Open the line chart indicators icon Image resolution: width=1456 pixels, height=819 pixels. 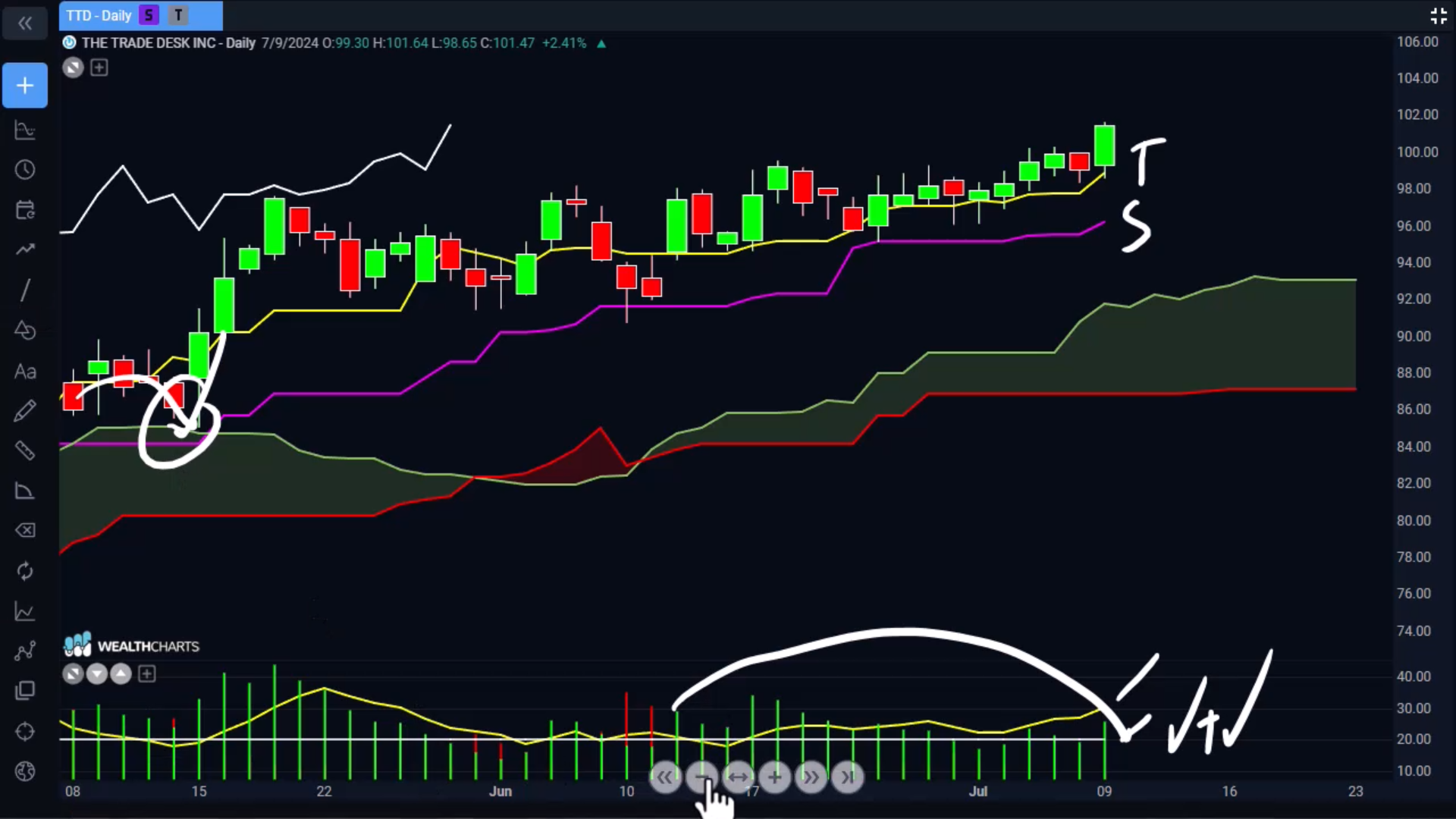pos(25,611)
